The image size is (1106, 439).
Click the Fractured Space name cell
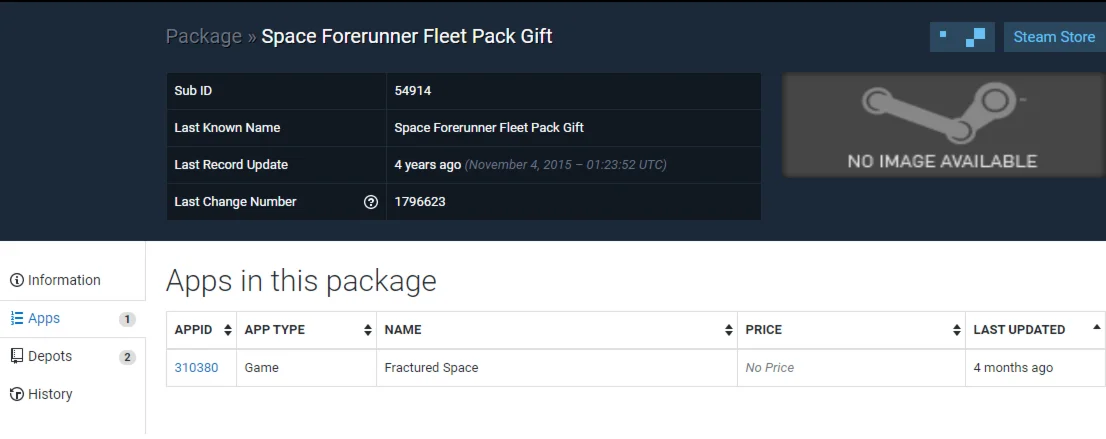click(432, 367)
